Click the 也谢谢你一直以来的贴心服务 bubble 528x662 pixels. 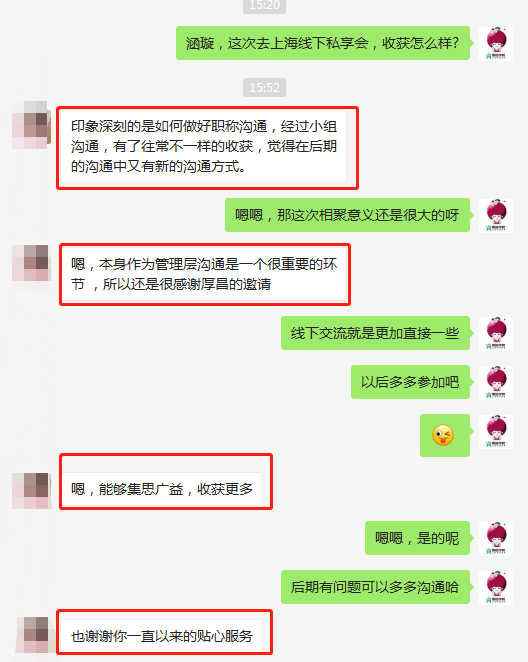[x=162, y=635]
